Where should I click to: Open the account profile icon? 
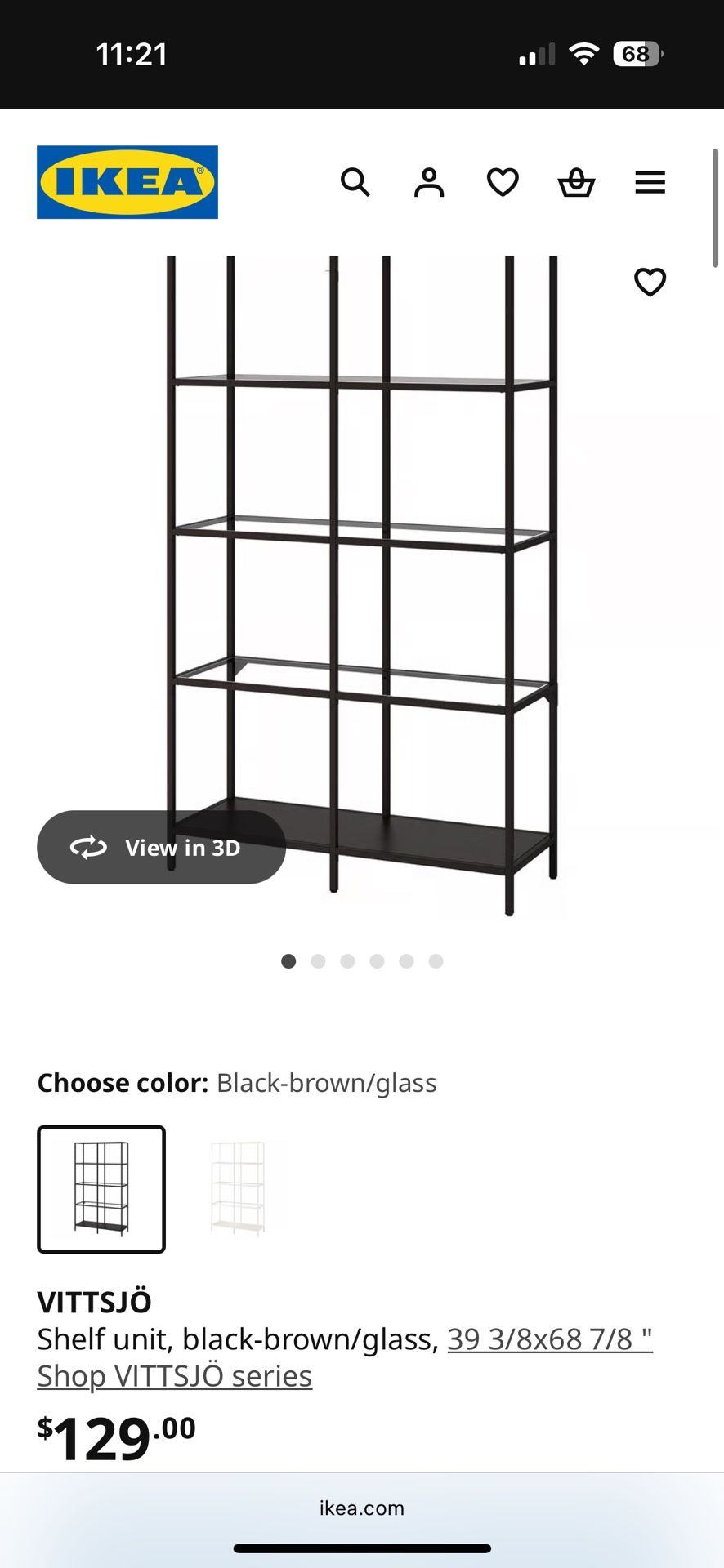tap(429, 182)
